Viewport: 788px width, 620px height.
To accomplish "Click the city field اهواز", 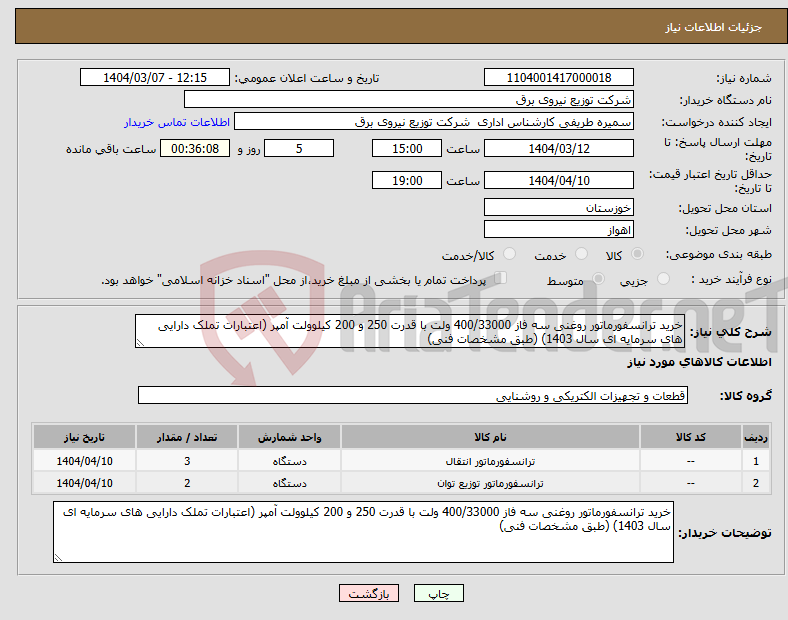I will (558, 230).
